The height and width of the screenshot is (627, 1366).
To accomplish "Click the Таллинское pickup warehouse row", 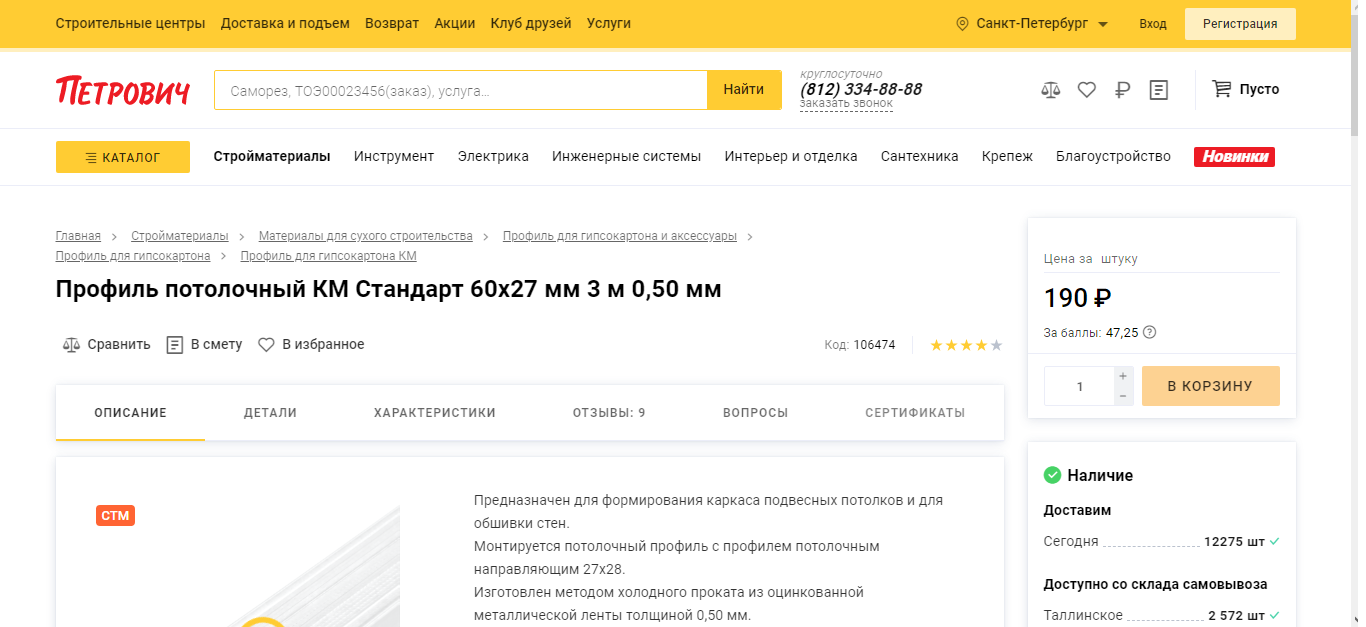I will point(1162,615).
